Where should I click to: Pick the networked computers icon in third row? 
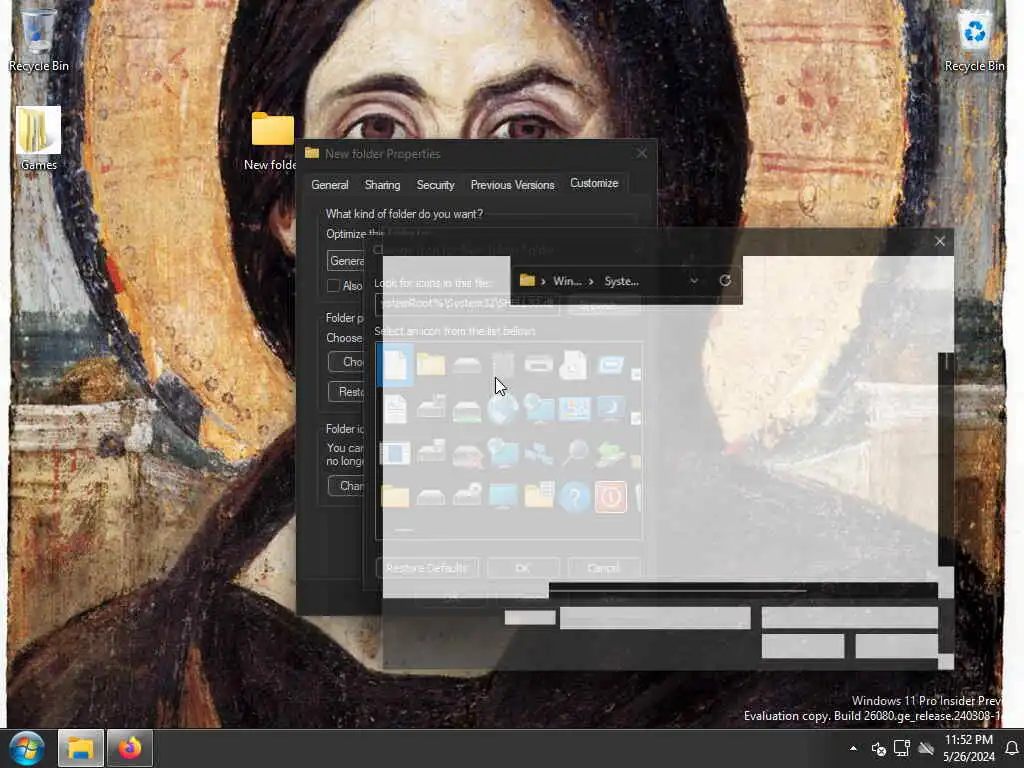tap(539, 453)
